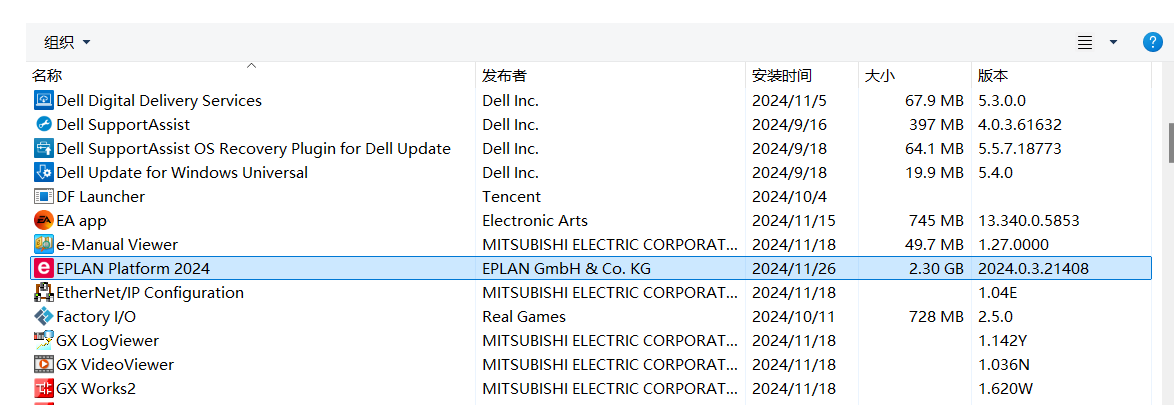Screen dimensions: 1174x405
Task: Sort by 安装时间 column header
Action: coord(782,76)
